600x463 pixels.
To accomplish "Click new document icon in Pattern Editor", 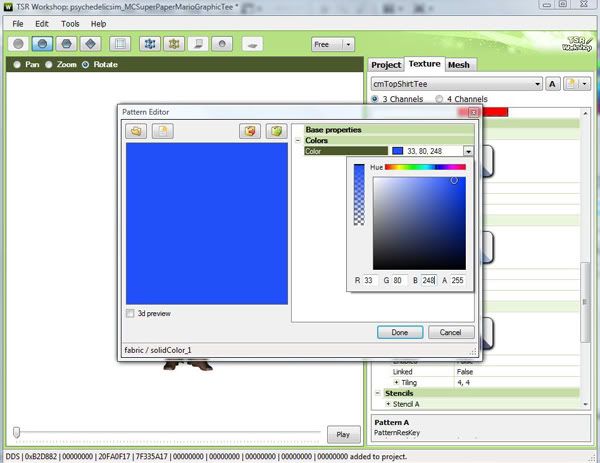I will click(x=163, y=131).
